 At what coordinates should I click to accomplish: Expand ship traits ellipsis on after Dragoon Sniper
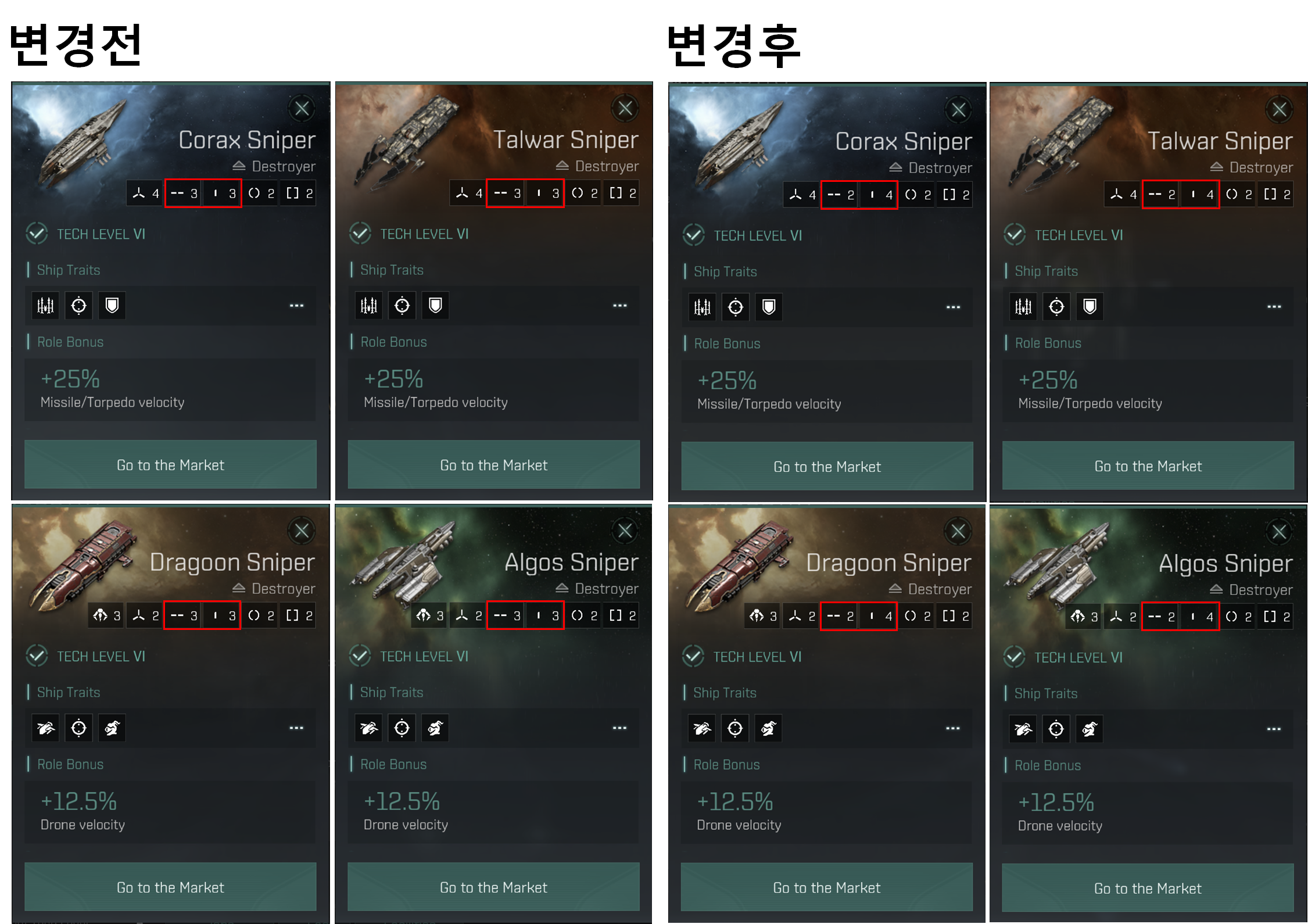pyautogui.click(x=953, y=728)
